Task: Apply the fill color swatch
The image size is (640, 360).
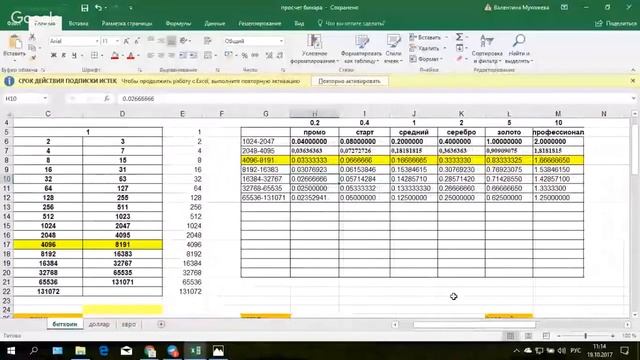Action: point(115,56)
